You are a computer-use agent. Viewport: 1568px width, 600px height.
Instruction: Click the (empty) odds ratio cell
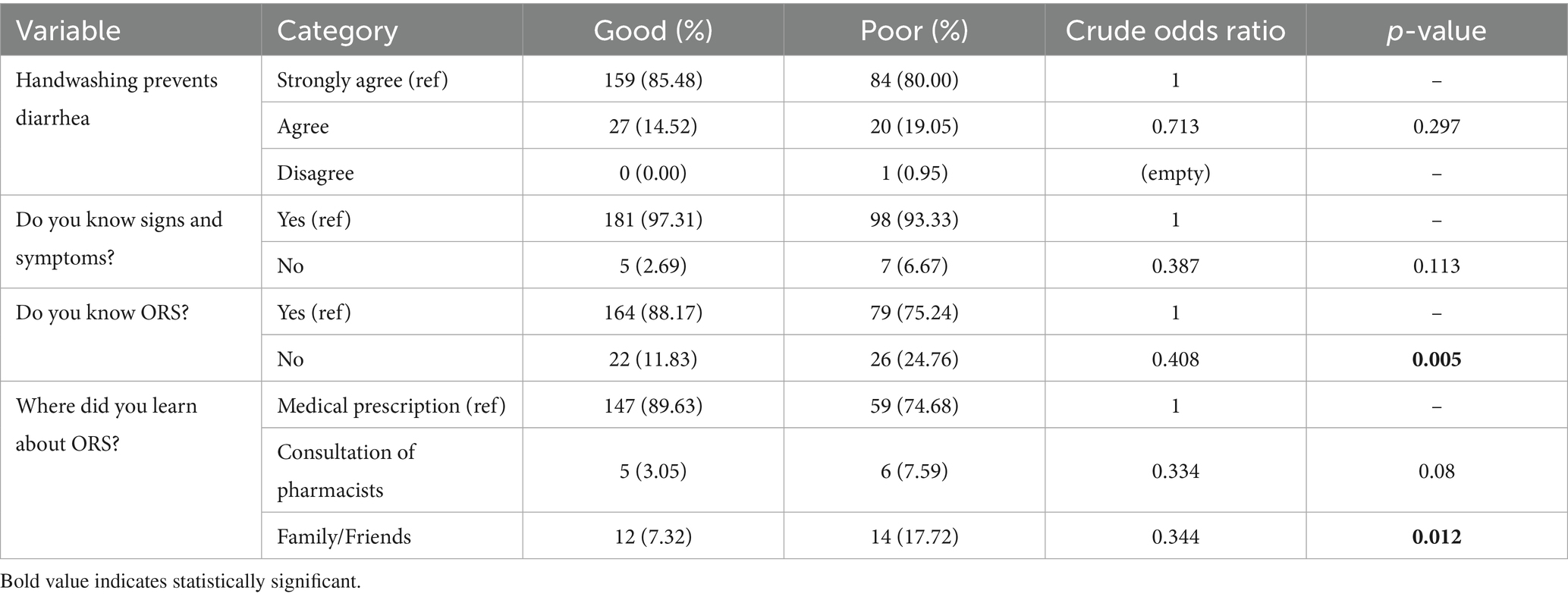pyautogui.click(x=1175, y=173)
